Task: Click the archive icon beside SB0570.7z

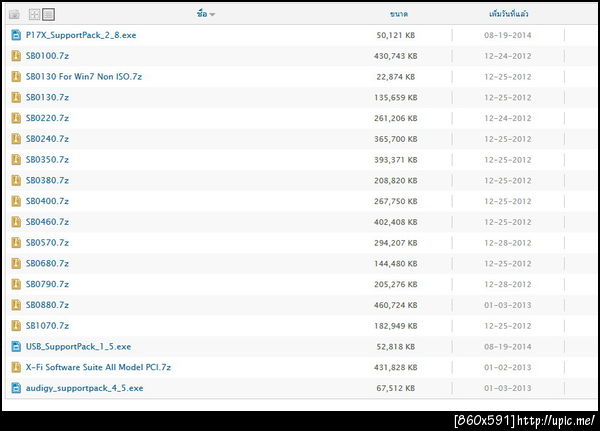Action: point(16,242)
